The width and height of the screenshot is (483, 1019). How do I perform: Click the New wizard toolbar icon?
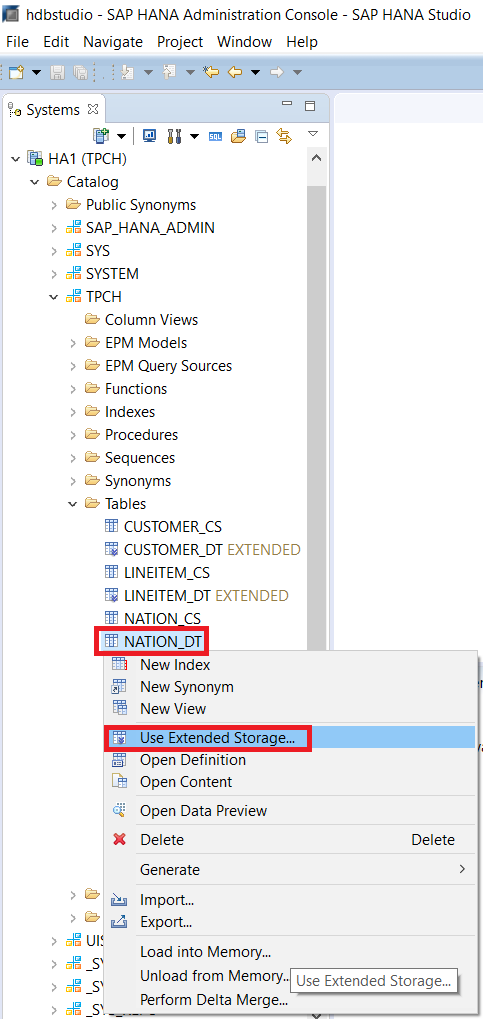coord(16,72)
